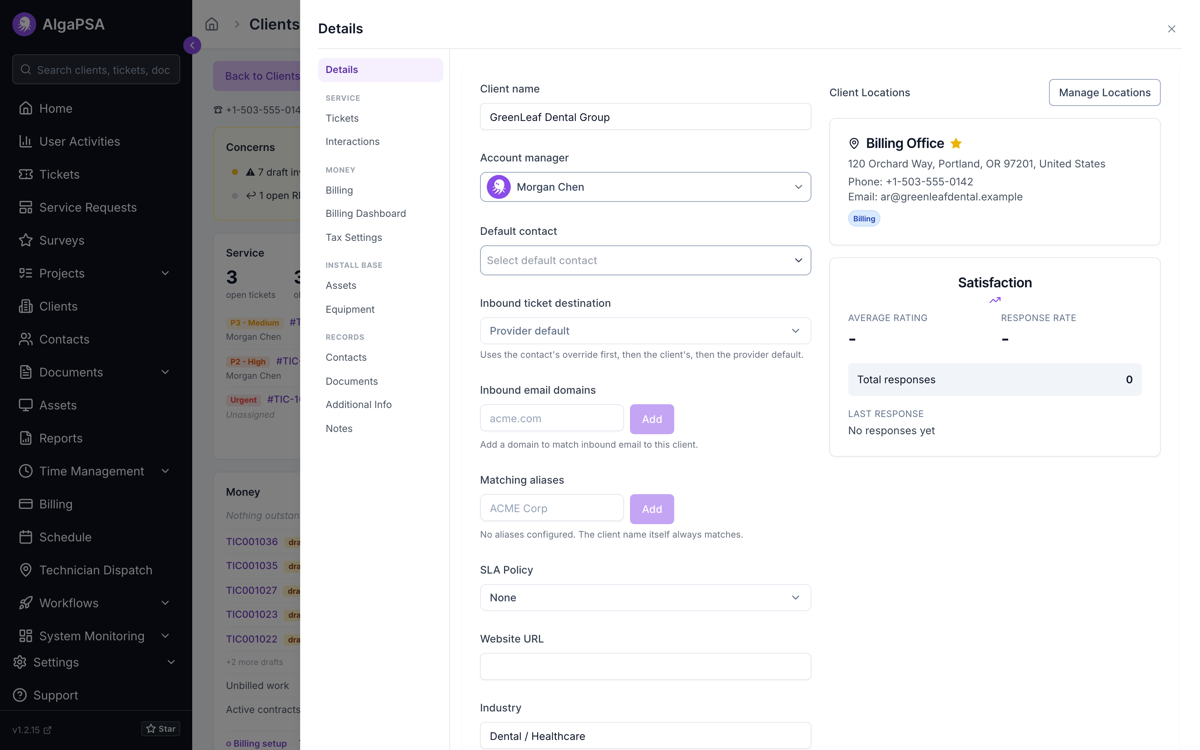Open Additional Info section
1200x750 pixels.
click(358, 405)
